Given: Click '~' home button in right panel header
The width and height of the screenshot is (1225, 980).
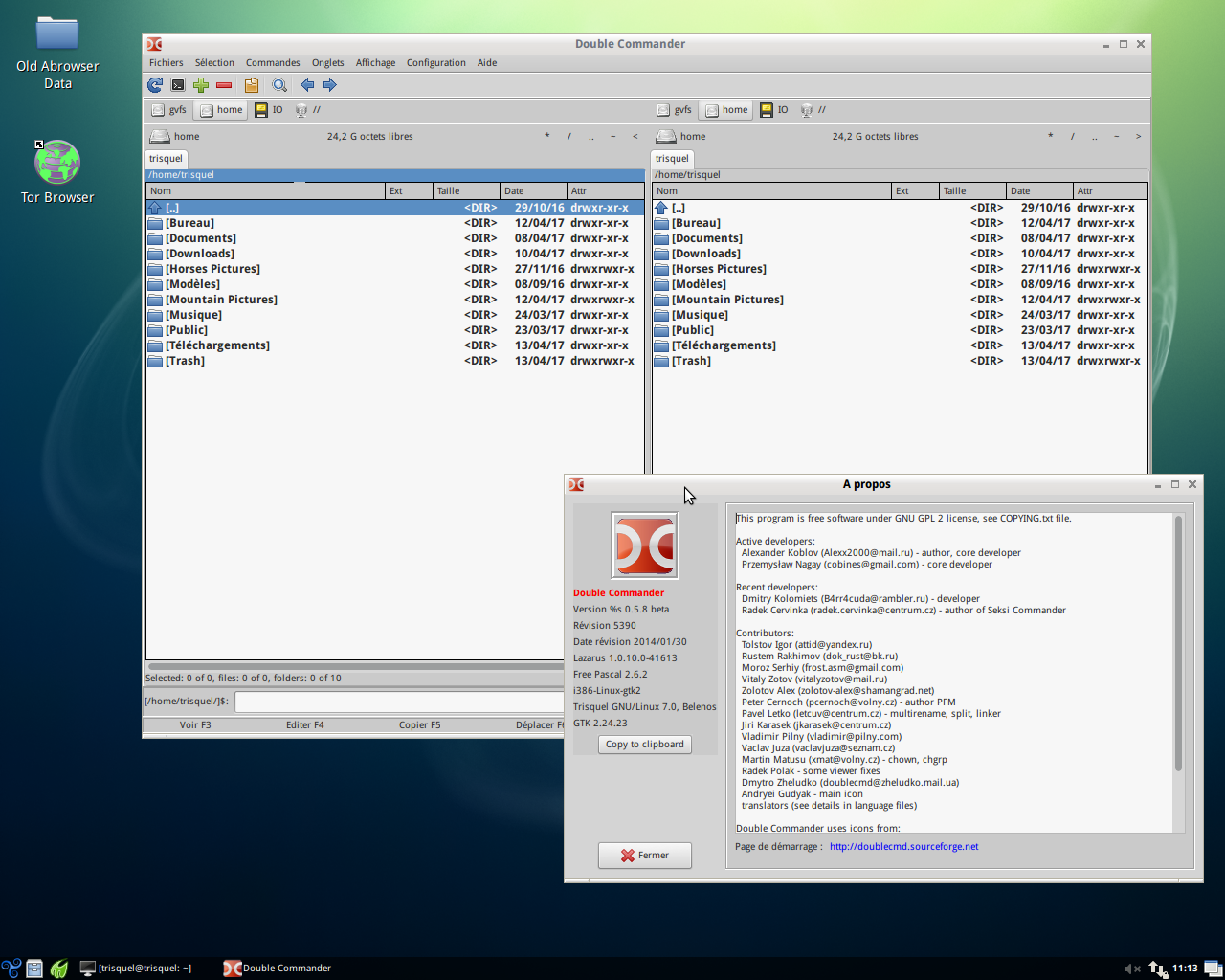Looking at the screenshot, I should (1116, 136).
